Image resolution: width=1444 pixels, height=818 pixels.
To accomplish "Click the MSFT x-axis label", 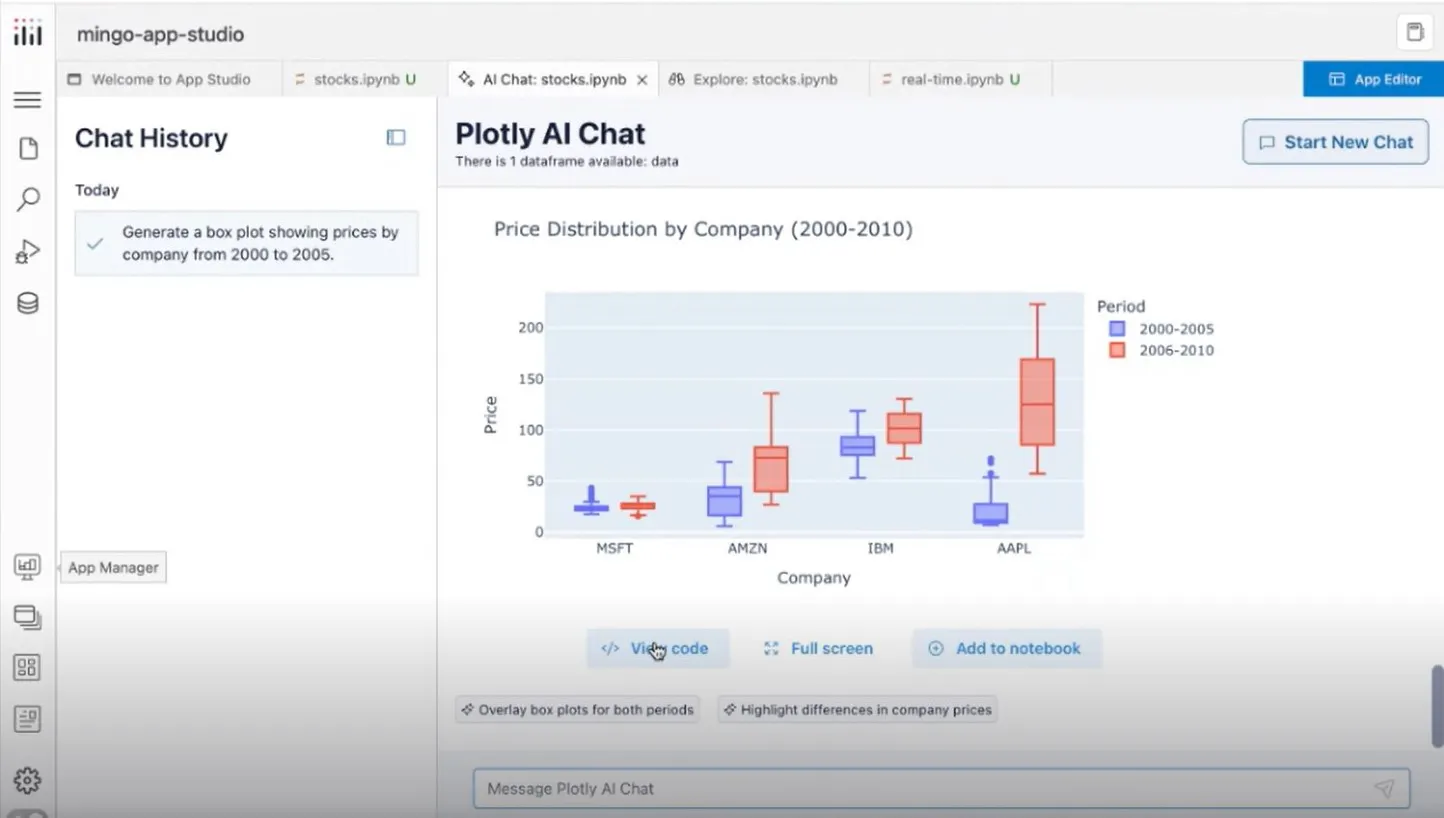I will (614, 549).
